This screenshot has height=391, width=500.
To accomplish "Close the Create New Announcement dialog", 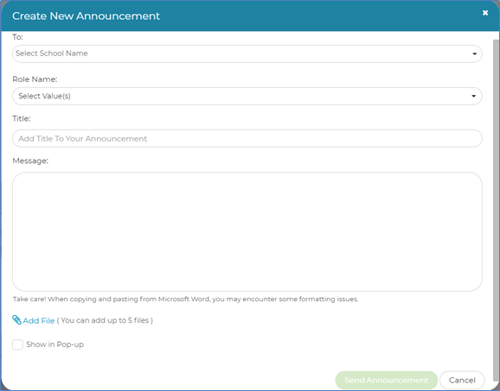I will click(485, 13).
